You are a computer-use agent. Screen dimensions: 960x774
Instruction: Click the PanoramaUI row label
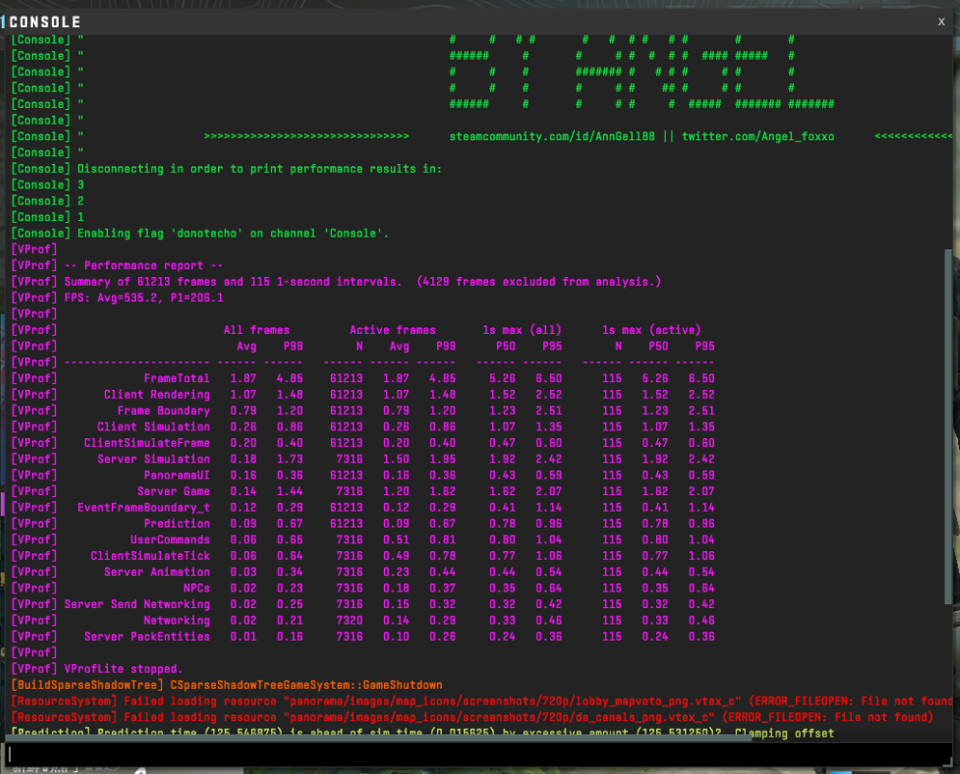pos(176,475)
